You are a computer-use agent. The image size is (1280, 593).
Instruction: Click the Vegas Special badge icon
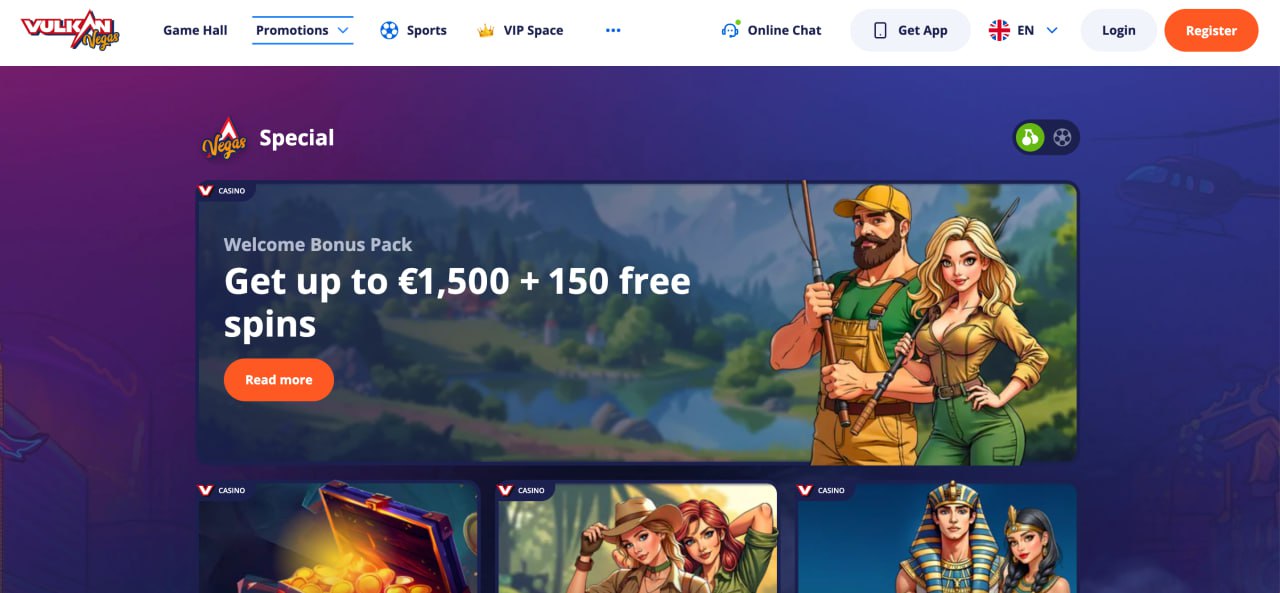click(x=225, y=139)
